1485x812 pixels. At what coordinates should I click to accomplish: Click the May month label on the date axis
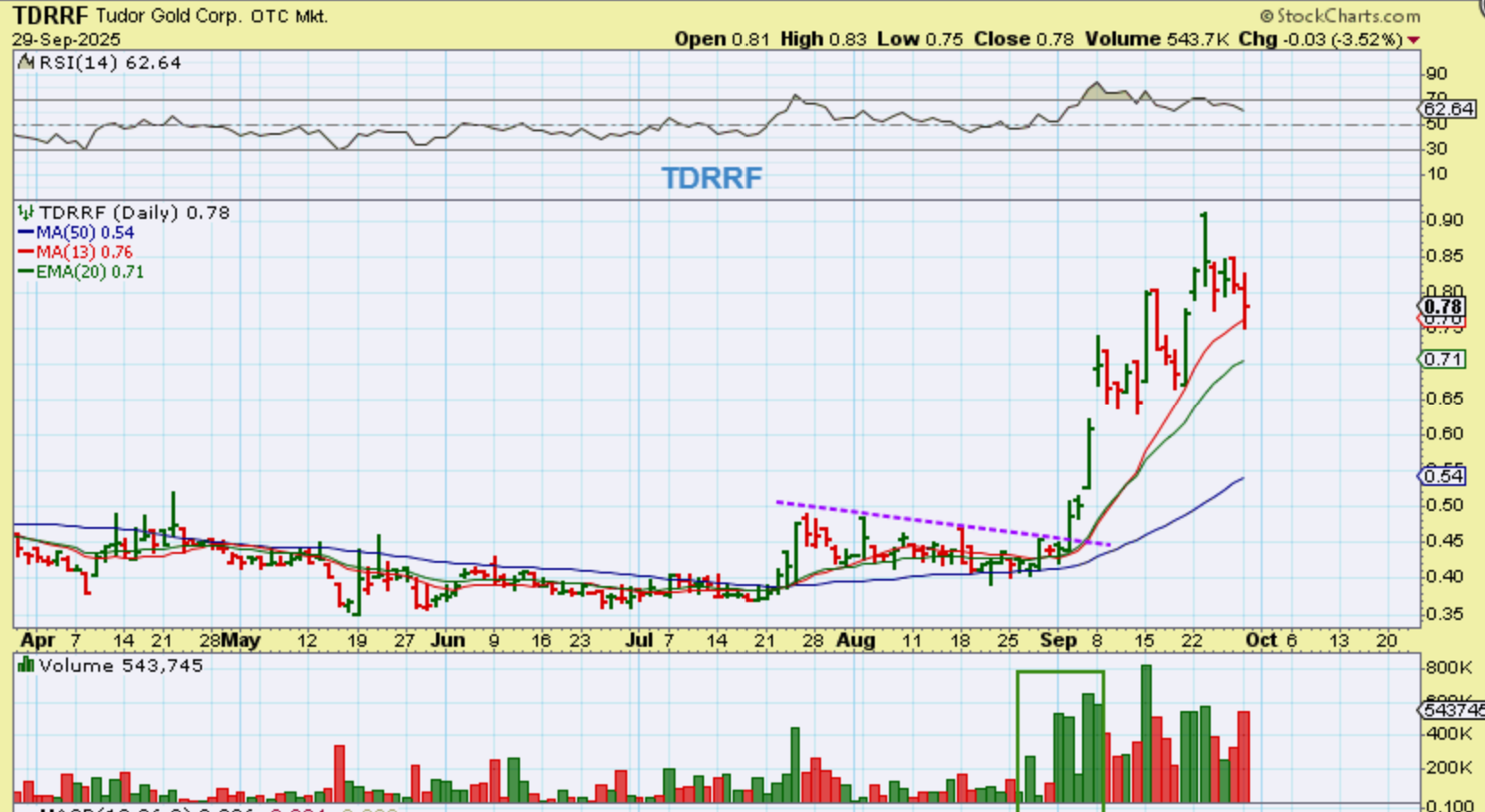click(241, 640)
